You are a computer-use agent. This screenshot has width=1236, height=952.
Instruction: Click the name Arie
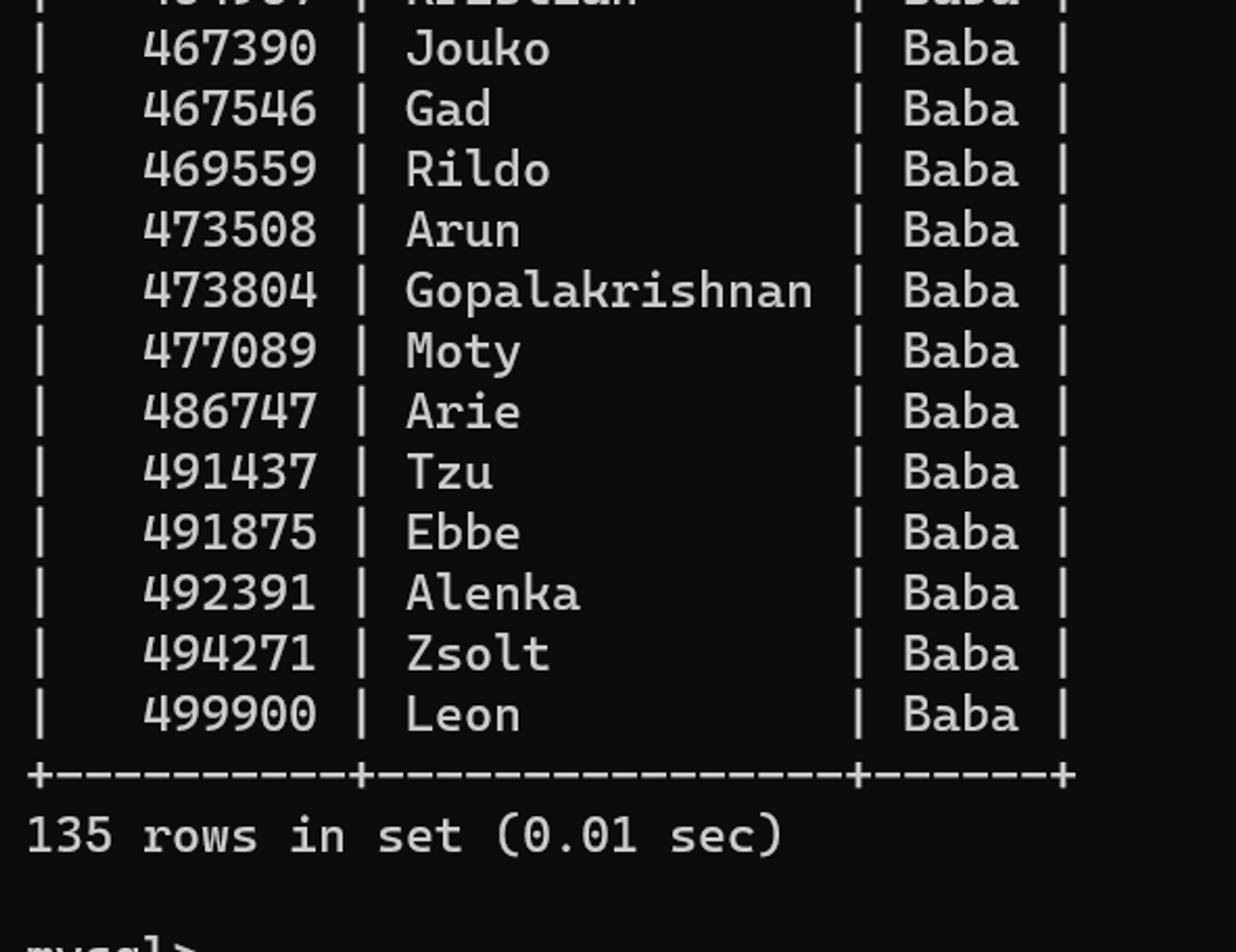pos(463,412)
